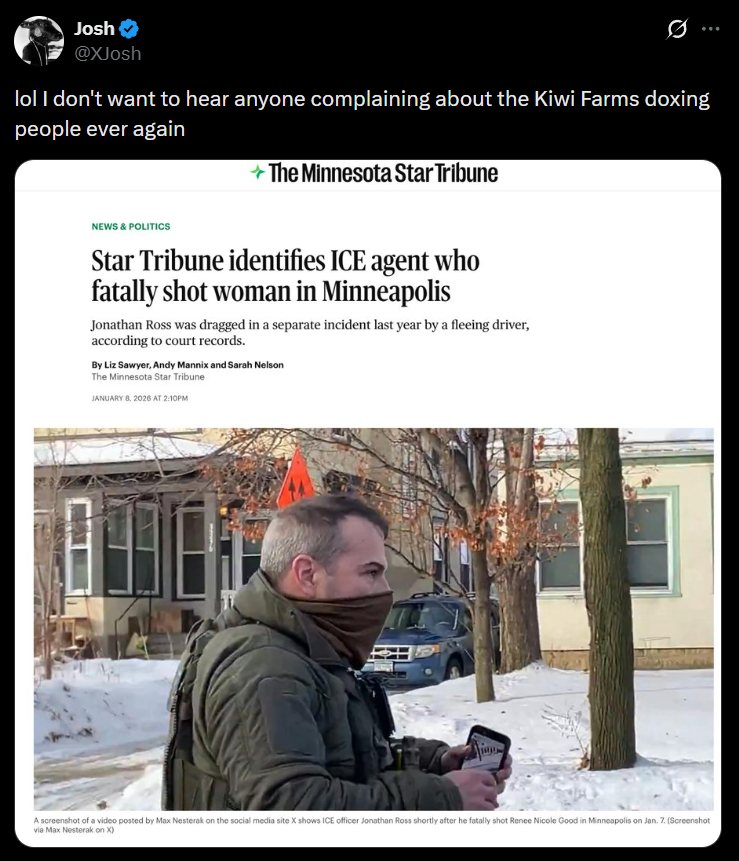Click the photo caption about Max Nesterak
Screen dimensions: 739x861
[x=372, y=825]
